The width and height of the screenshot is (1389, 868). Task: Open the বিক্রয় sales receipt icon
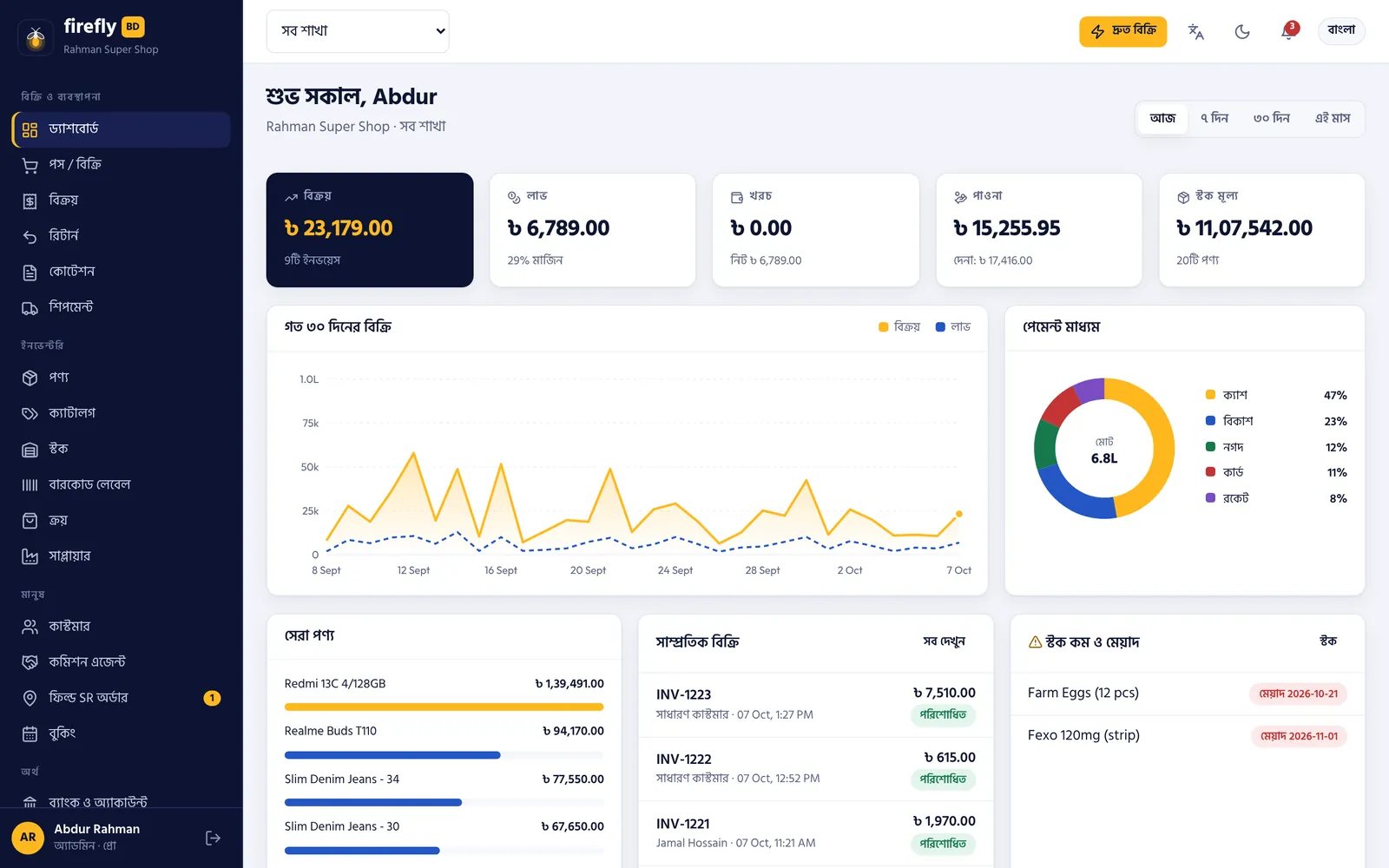tap(30, 201)
